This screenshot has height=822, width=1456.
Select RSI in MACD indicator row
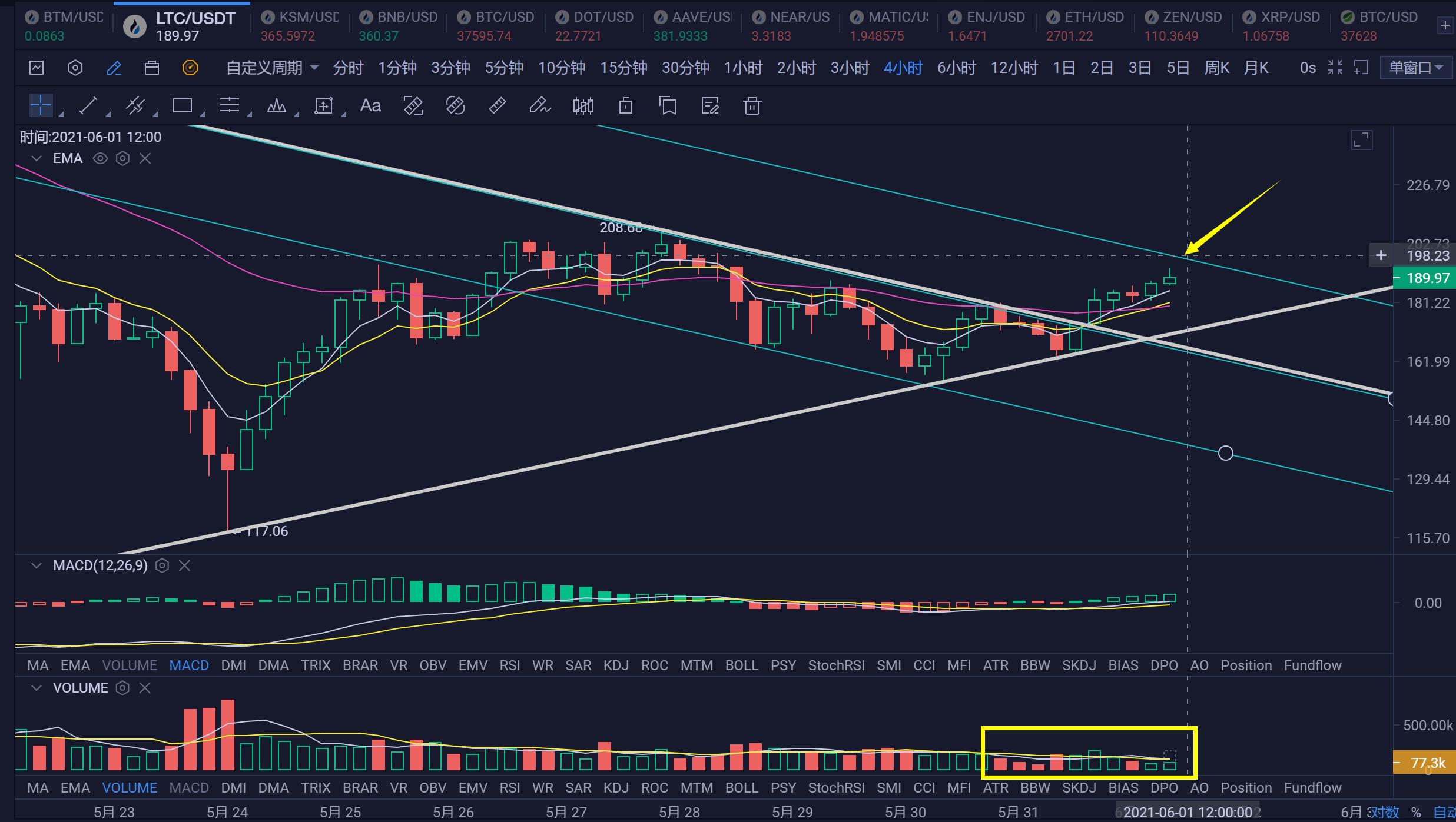point(509,665)
